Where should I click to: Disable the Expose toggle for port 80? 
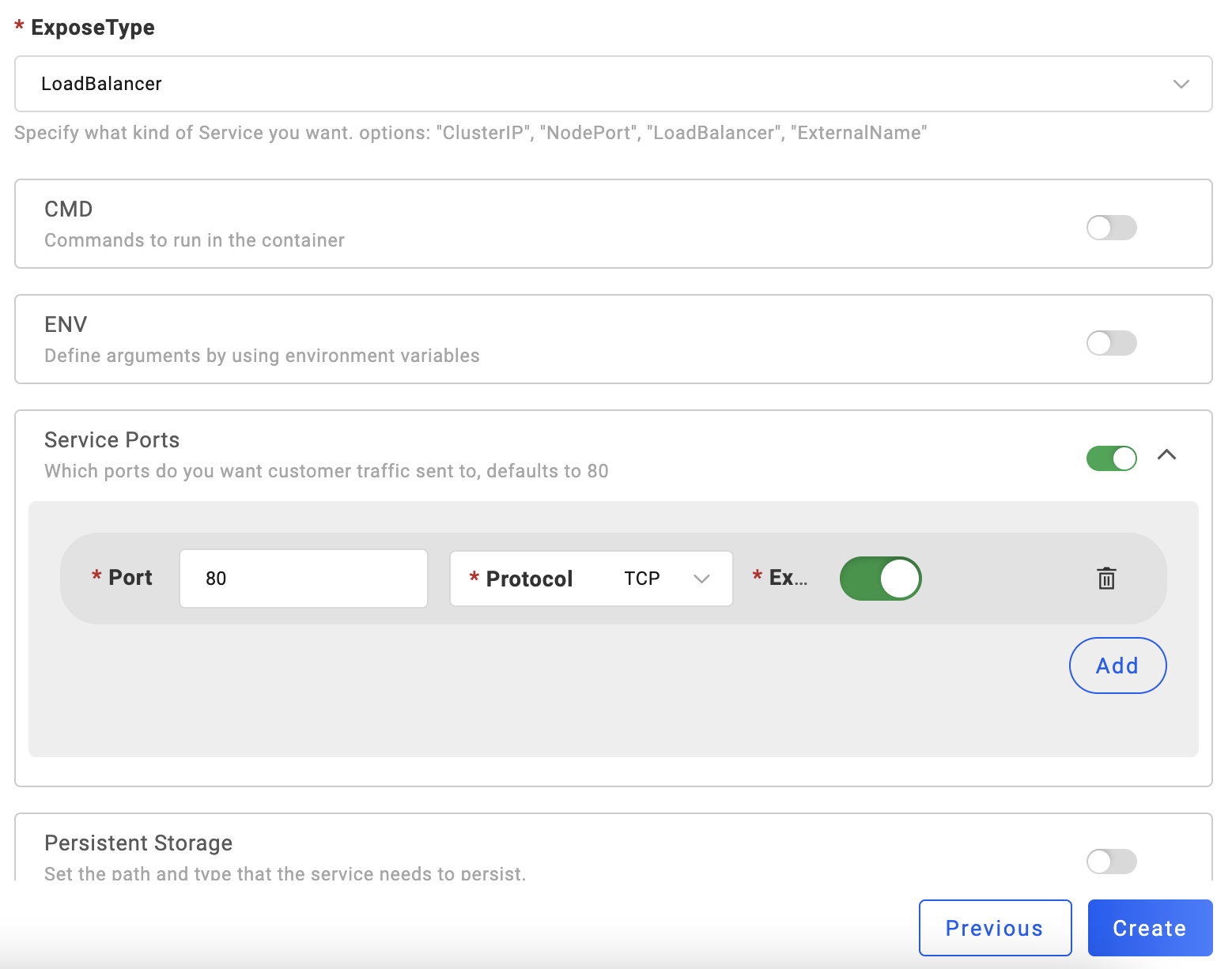(880, 579)
